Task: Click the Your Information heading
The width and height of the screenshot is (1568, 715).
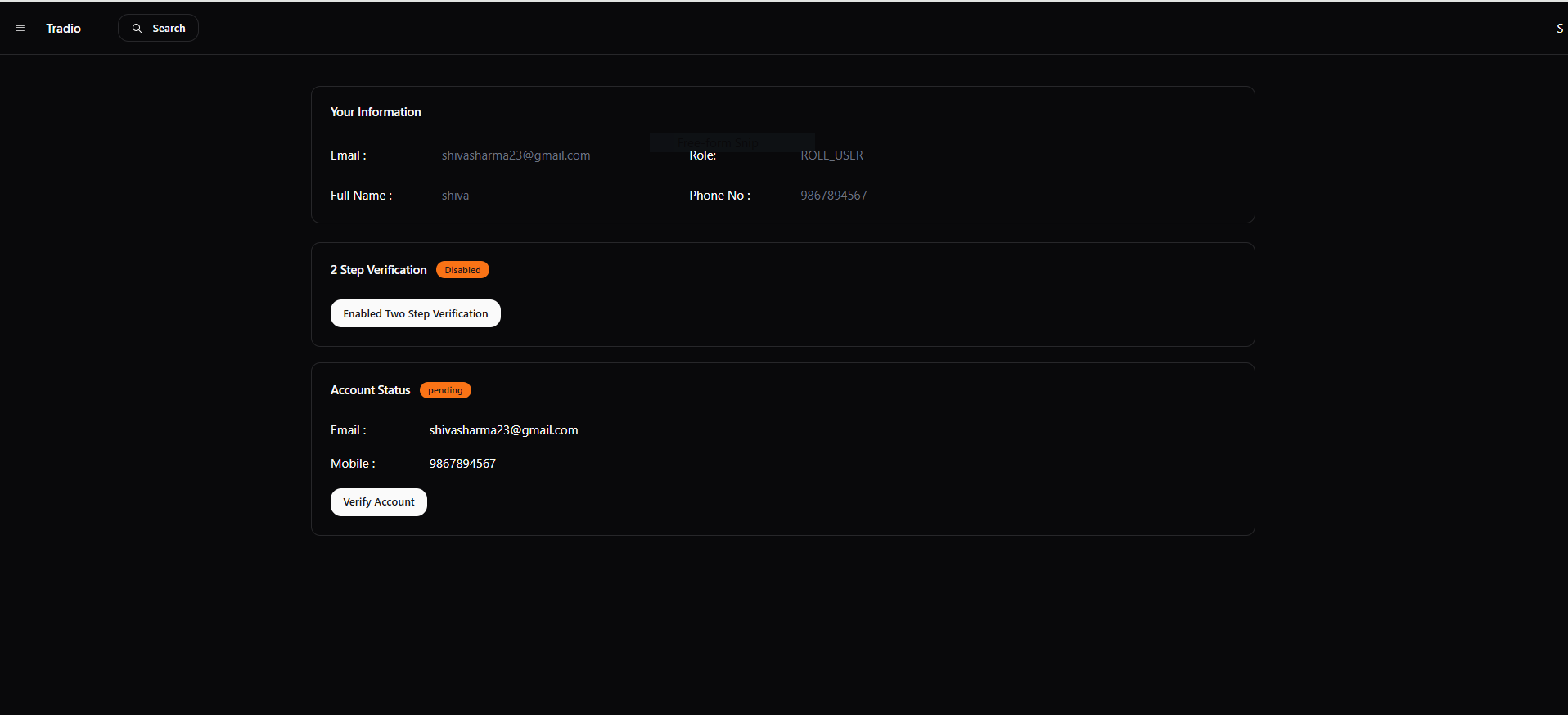Action: click(376, 112)
